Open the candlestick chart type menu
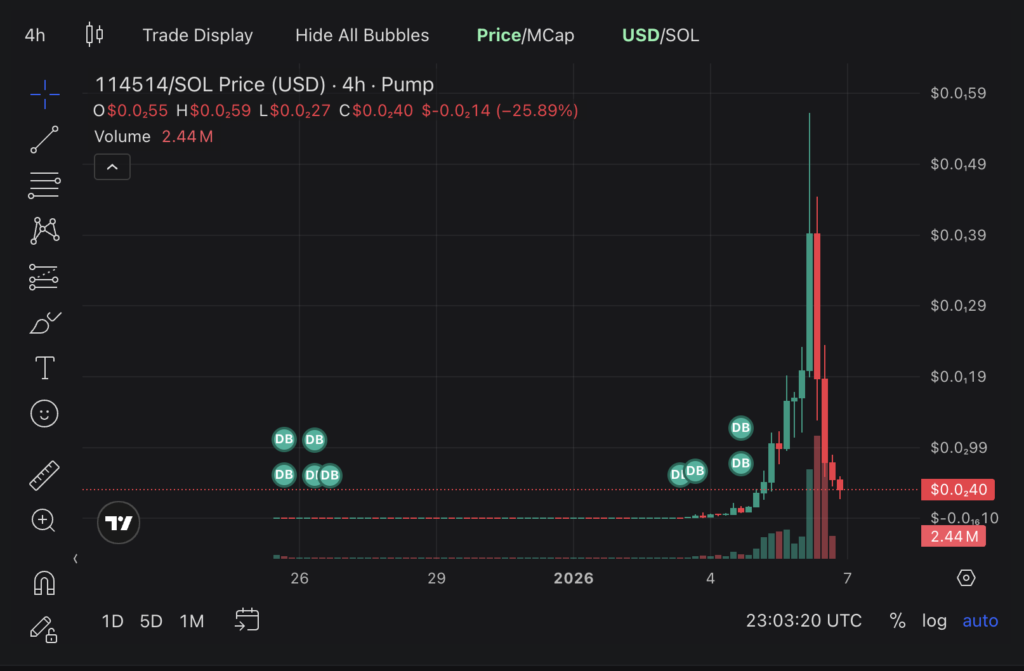The height and width of the screenshot is (671, 1024). (94, 35)
